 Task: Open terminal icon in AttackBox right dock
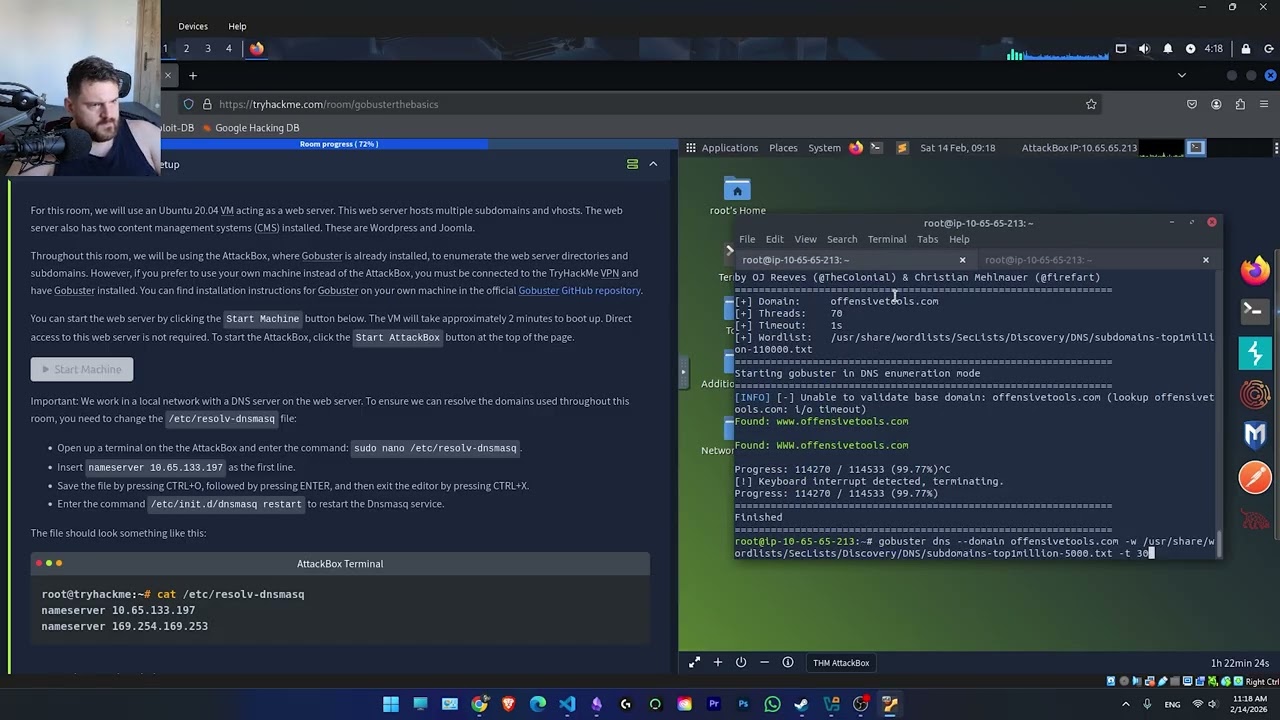pyautogui.click(x=1255, y=311)
